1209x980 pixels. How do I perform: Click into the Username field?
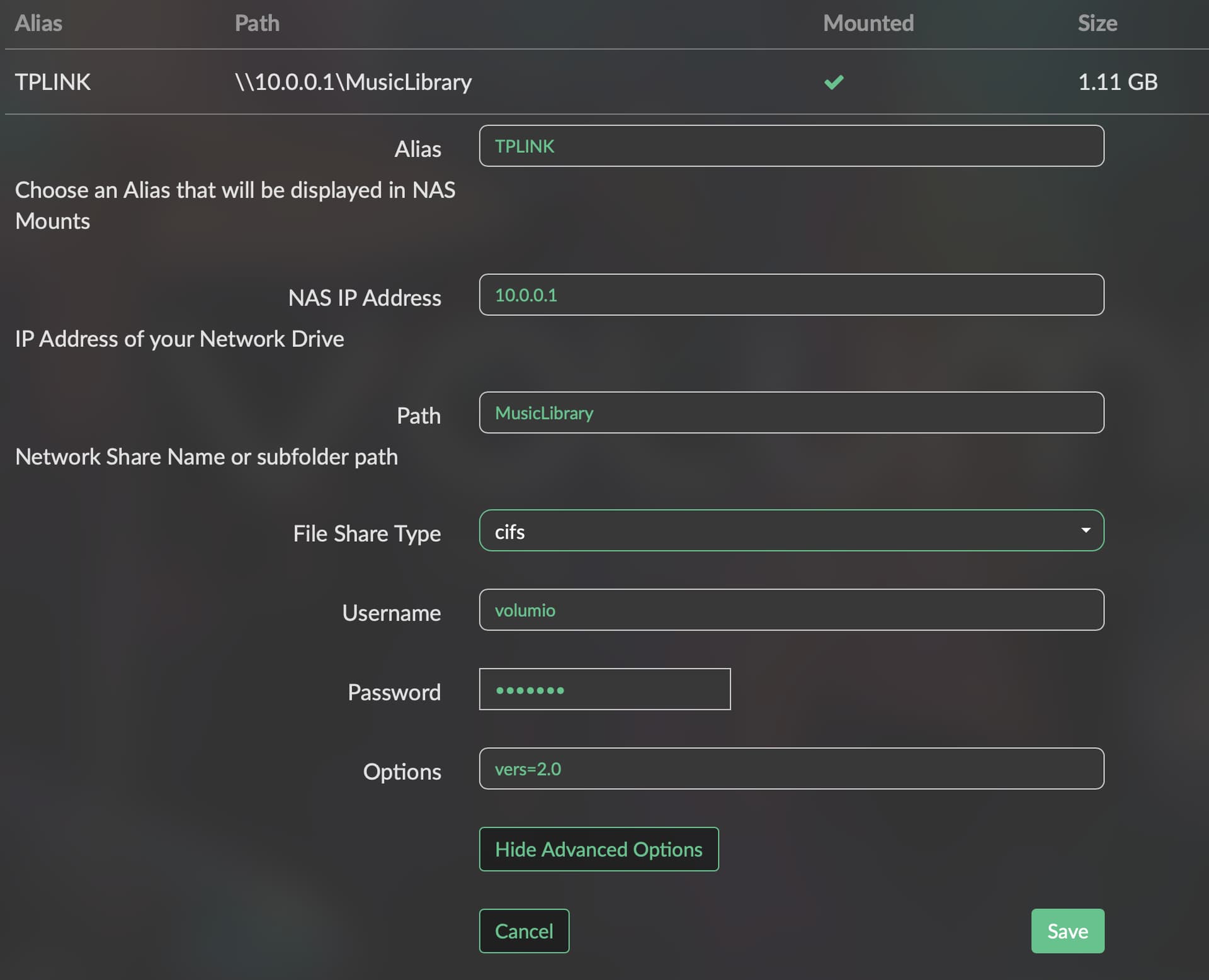coord(791,610)
